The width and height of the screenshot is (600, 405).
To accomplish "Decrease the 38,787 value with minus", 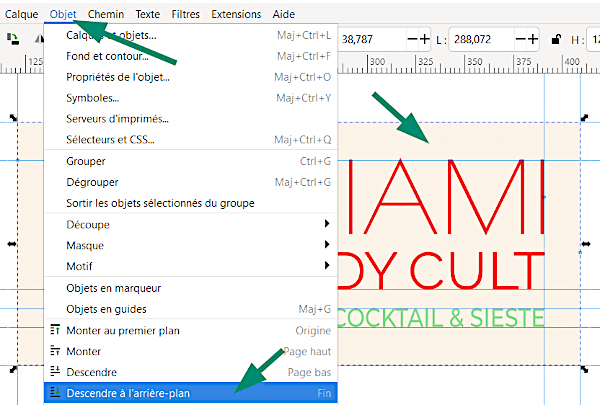I will [412, 39].
